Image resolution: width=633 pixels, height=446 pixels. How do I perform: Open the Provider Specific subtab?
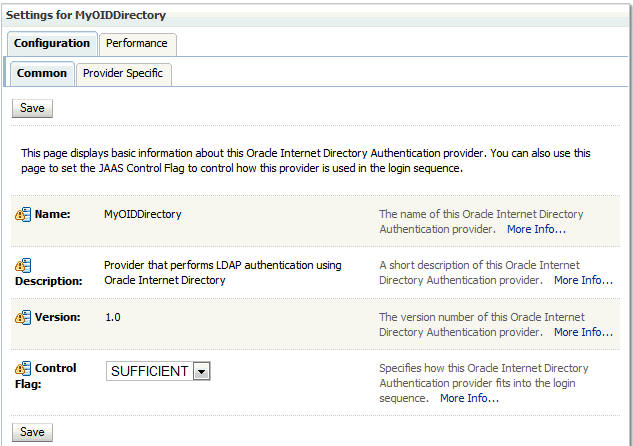(123, 74)
